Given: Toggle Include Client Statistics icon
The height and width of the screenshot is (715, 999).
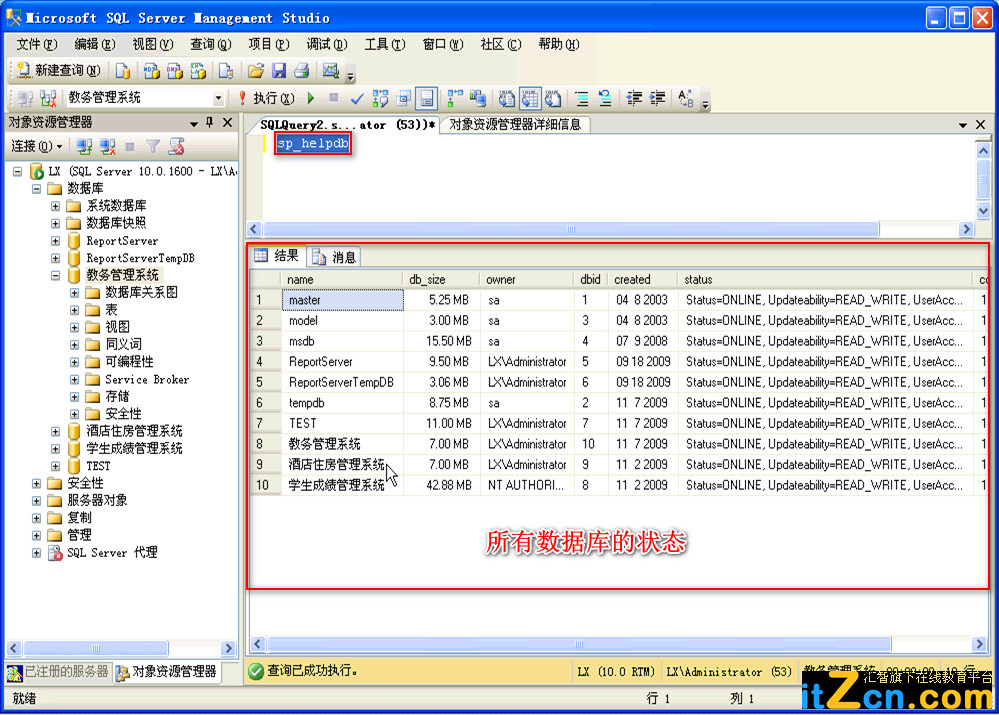Looking at the screenshot, I should (x=478, y=98).
